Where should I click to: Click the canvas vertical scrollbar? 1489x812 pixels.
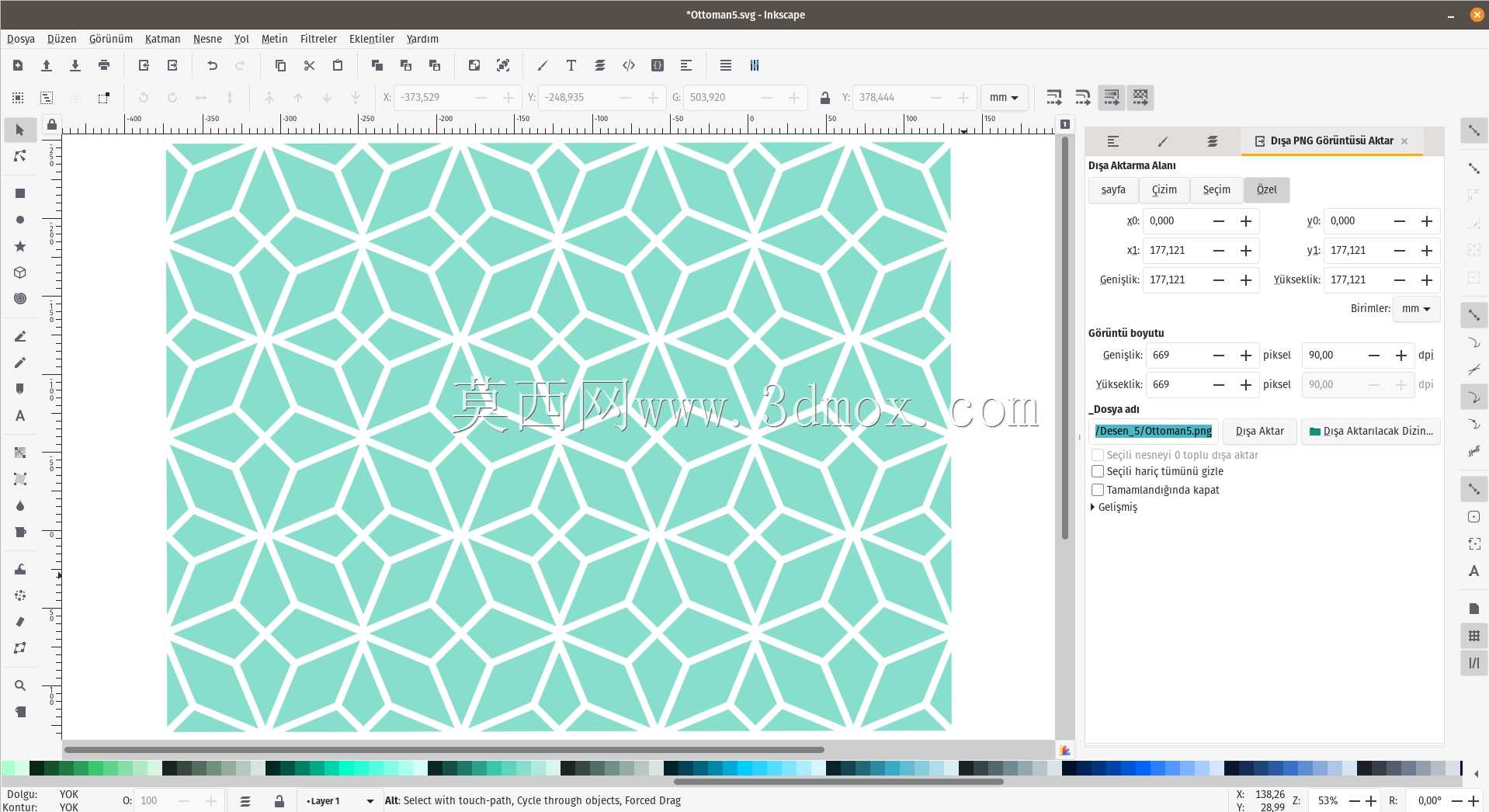[1065, 338]
